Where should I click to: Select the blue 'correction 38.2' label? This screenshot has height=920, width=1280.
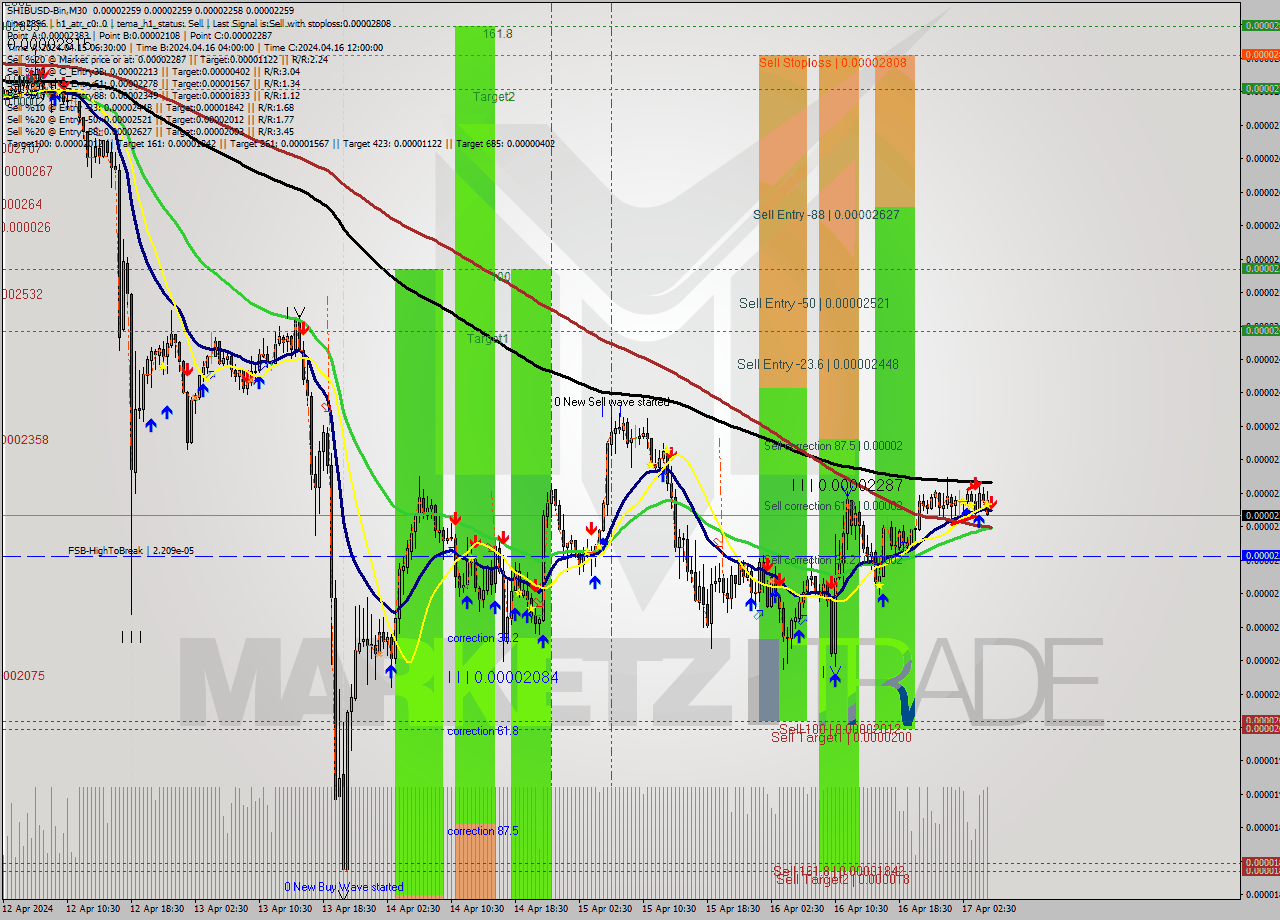[x=482, y=638]
